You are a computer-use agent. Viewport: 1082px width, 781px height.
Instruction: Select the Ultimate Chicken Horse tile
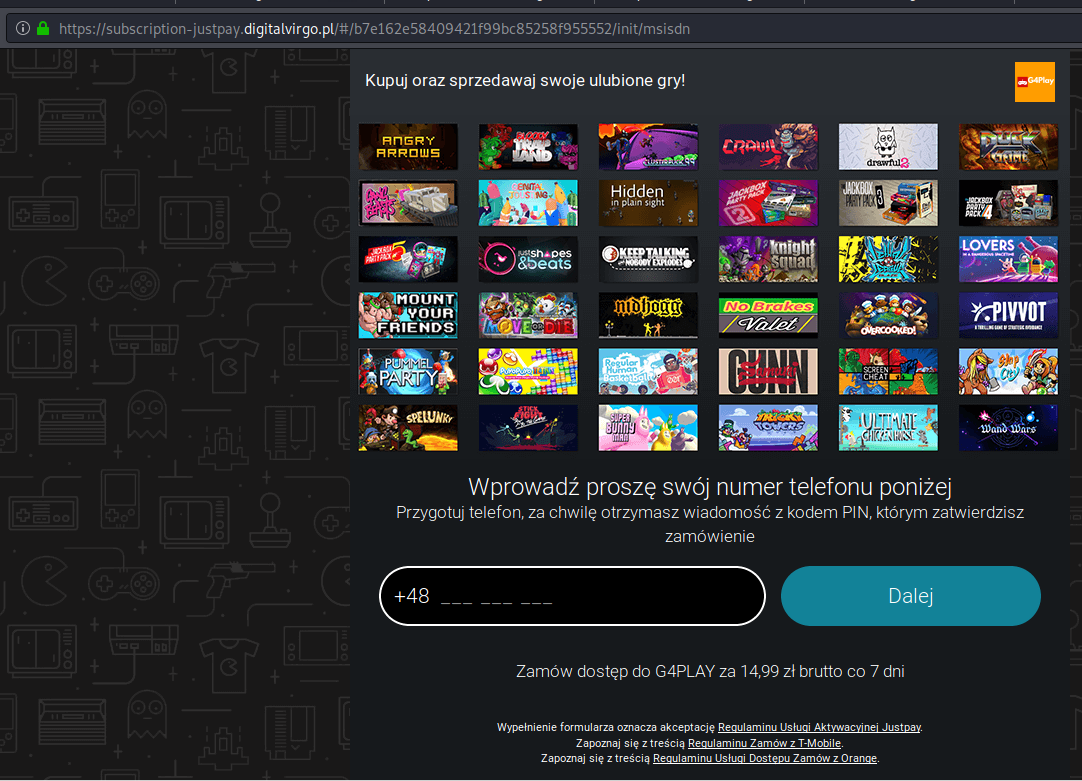[888, 427]
